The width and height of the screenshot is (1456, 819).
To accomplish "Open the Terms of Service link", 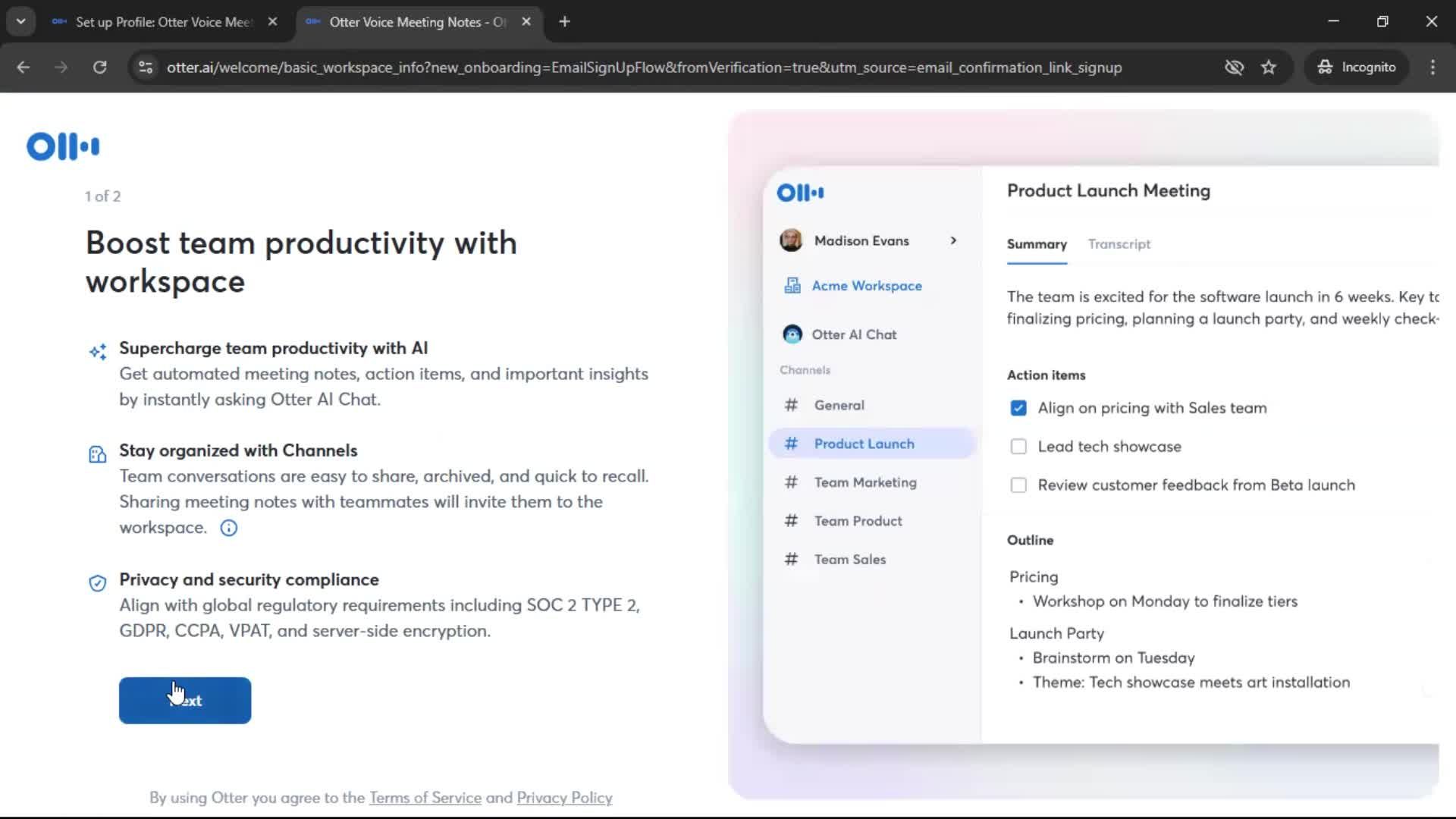I will (x=425, y=798).
